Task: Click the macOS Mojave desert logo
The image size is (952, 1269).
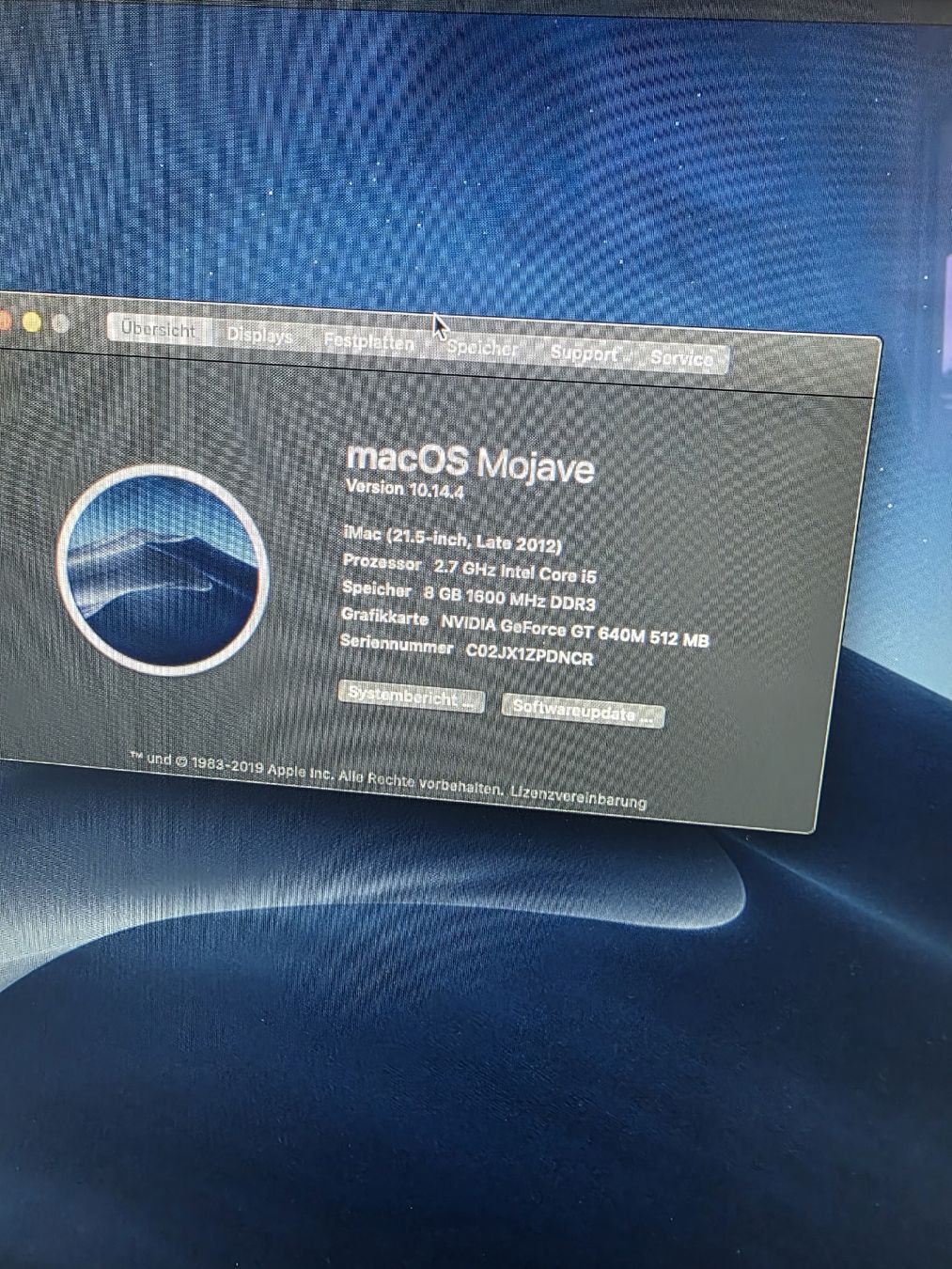Action: [x=163, y=570]
